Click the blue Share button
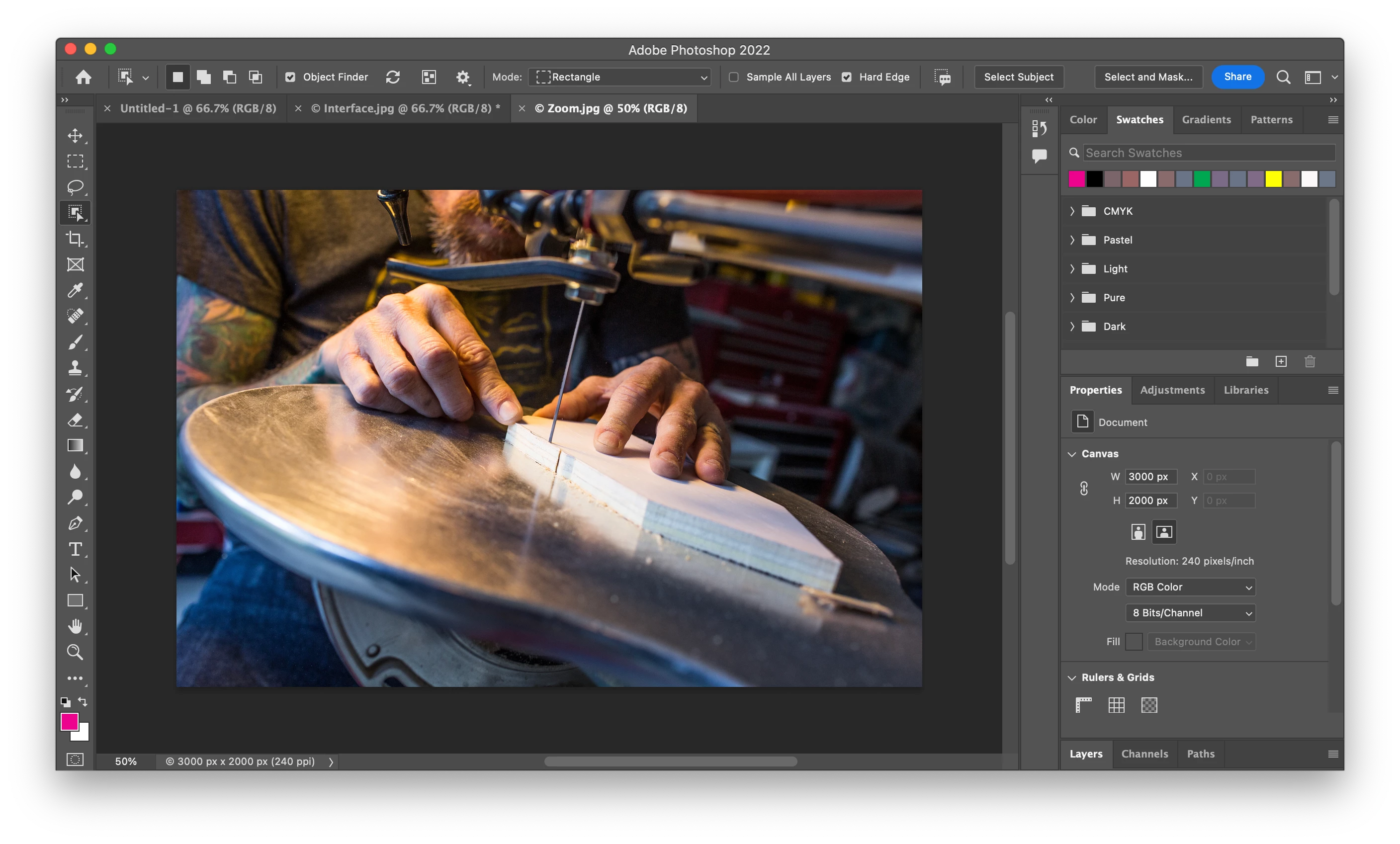The height and width of the screenshot is (844, 1400). click(x=1237, y=77)
